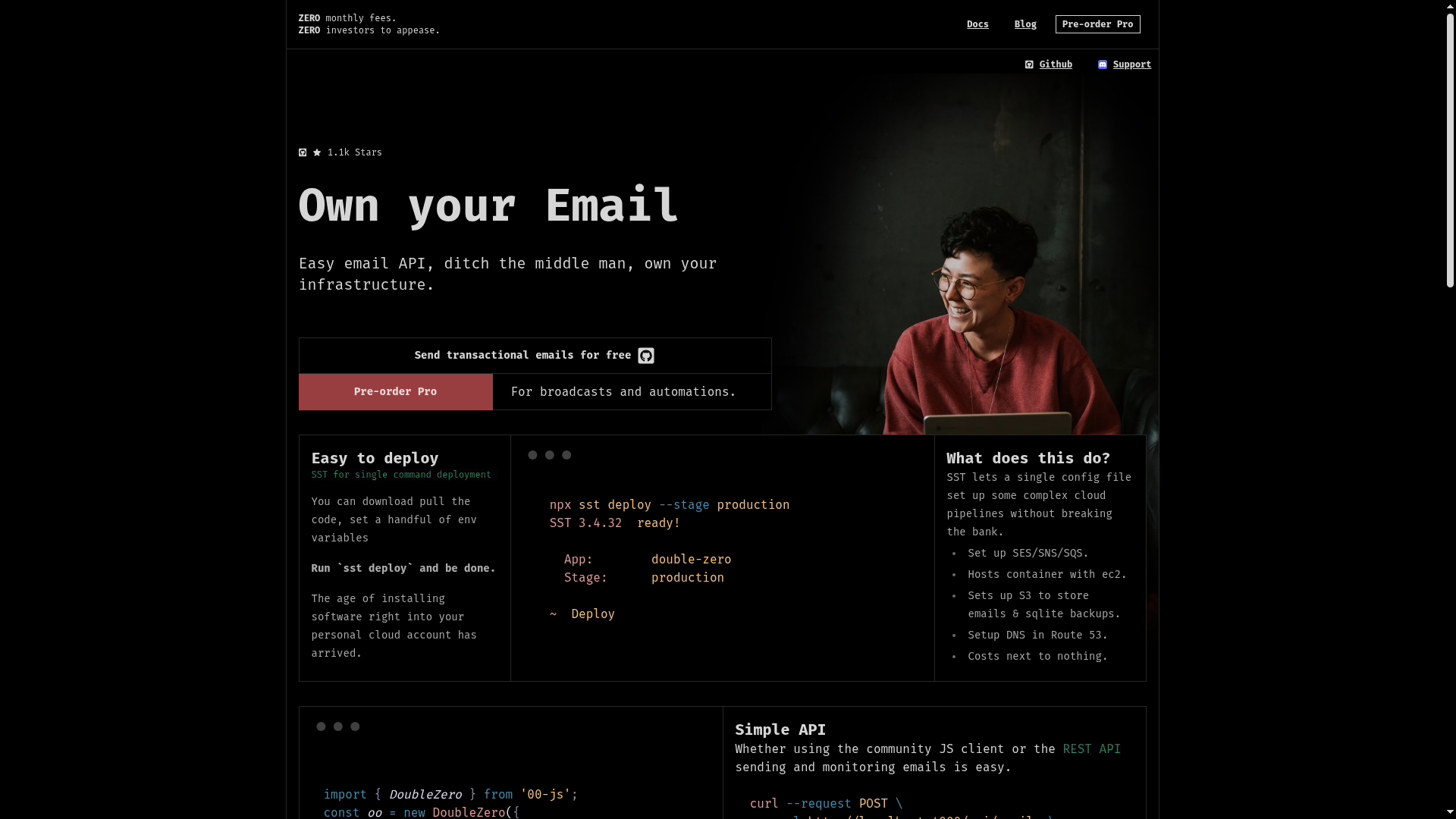
Task: Click 'For broadcasts and automations.' text
Action: [x=623, y=392]
